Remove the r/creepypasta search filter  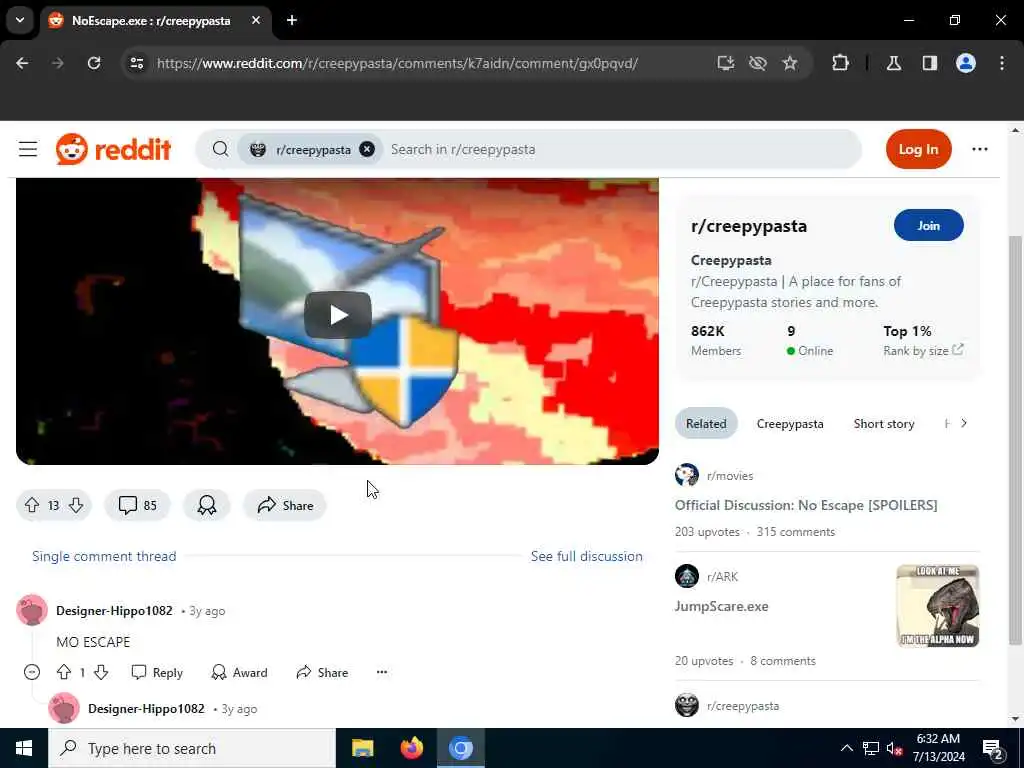tap(367, 150)
